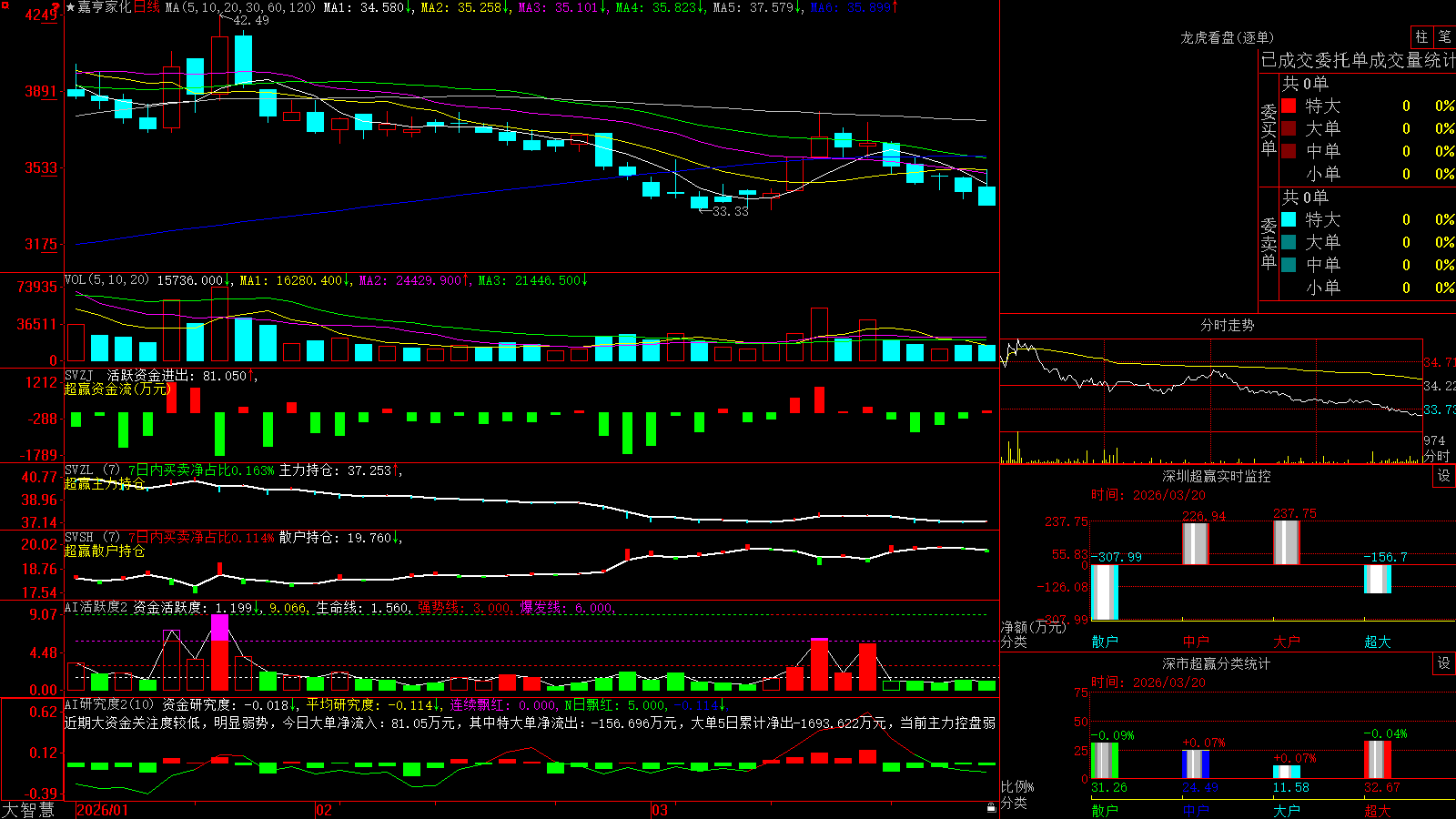Open 设 settings for 深市超赢分类统计
Viewport: 1456px width, 819px height.
[1444, 664]
